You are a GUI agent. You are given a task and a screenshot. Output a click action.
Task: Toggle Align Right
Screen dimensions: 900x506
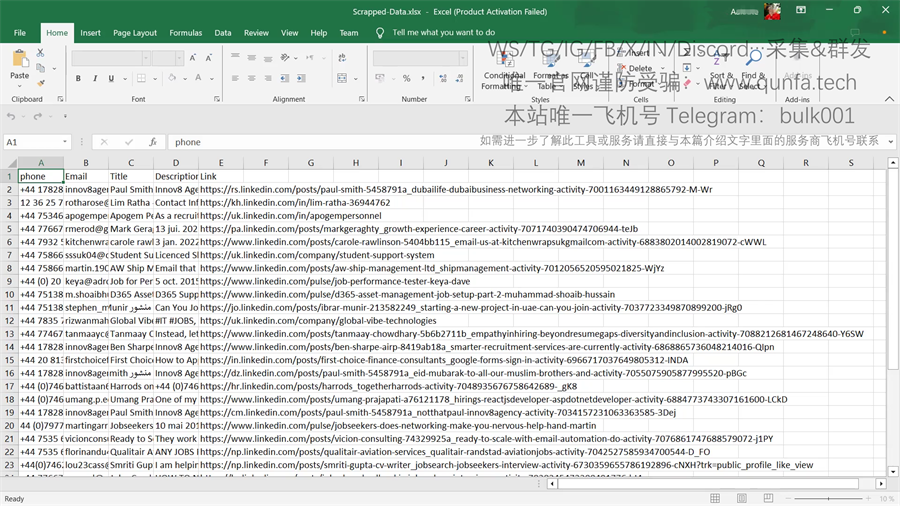(x=267, y=78)
